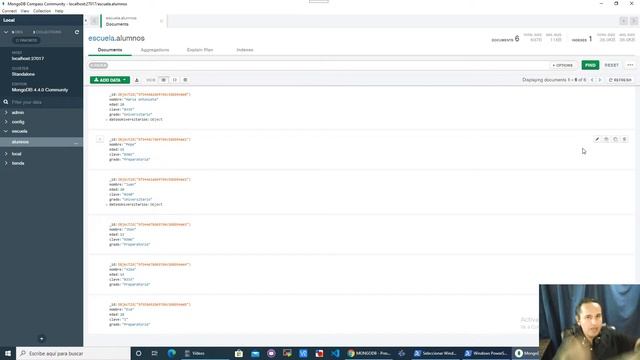Screen dimensions: 640x360
Task: Click the RESET button
Action: click(x=611, y=65)
